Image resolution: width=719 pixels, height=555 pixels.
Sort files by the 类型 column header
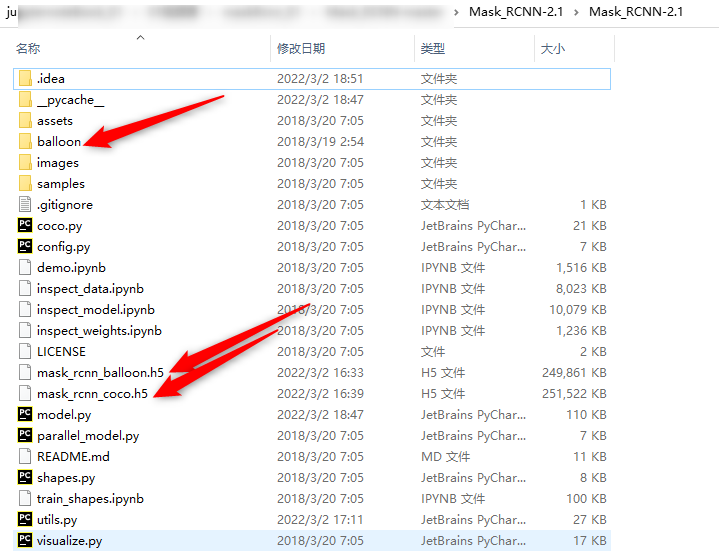(x=432, y=48)
